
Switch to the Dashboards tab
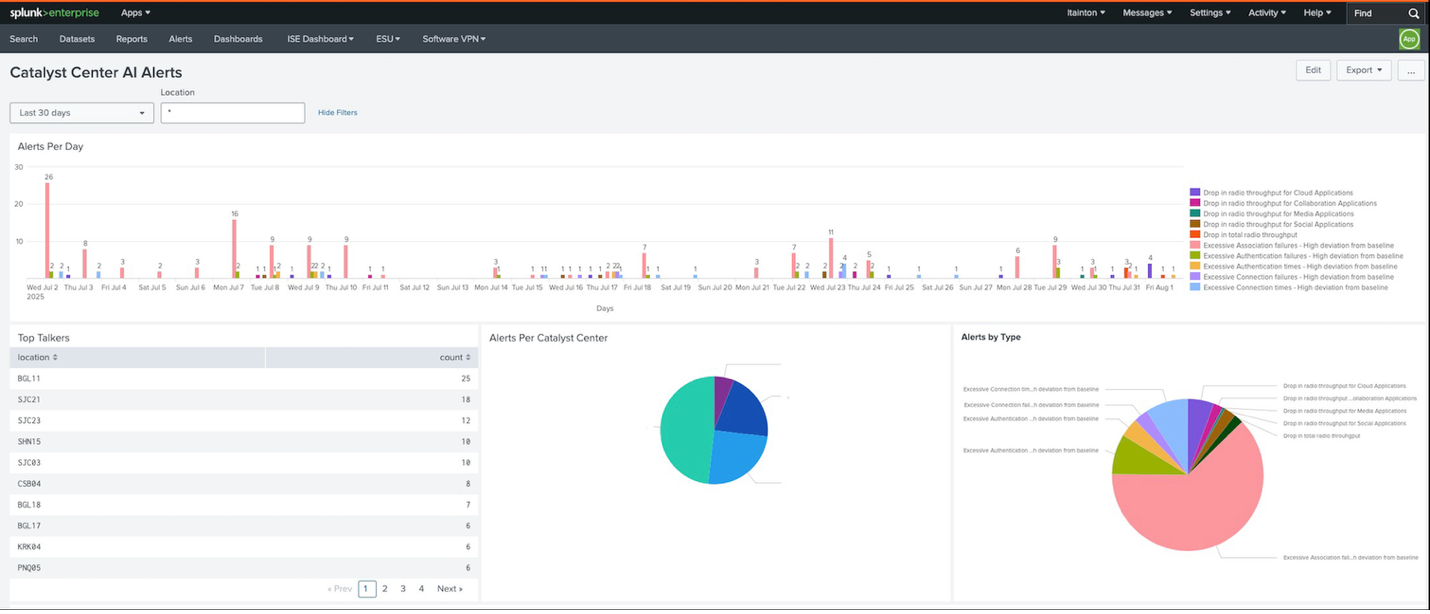coord(237,39)
